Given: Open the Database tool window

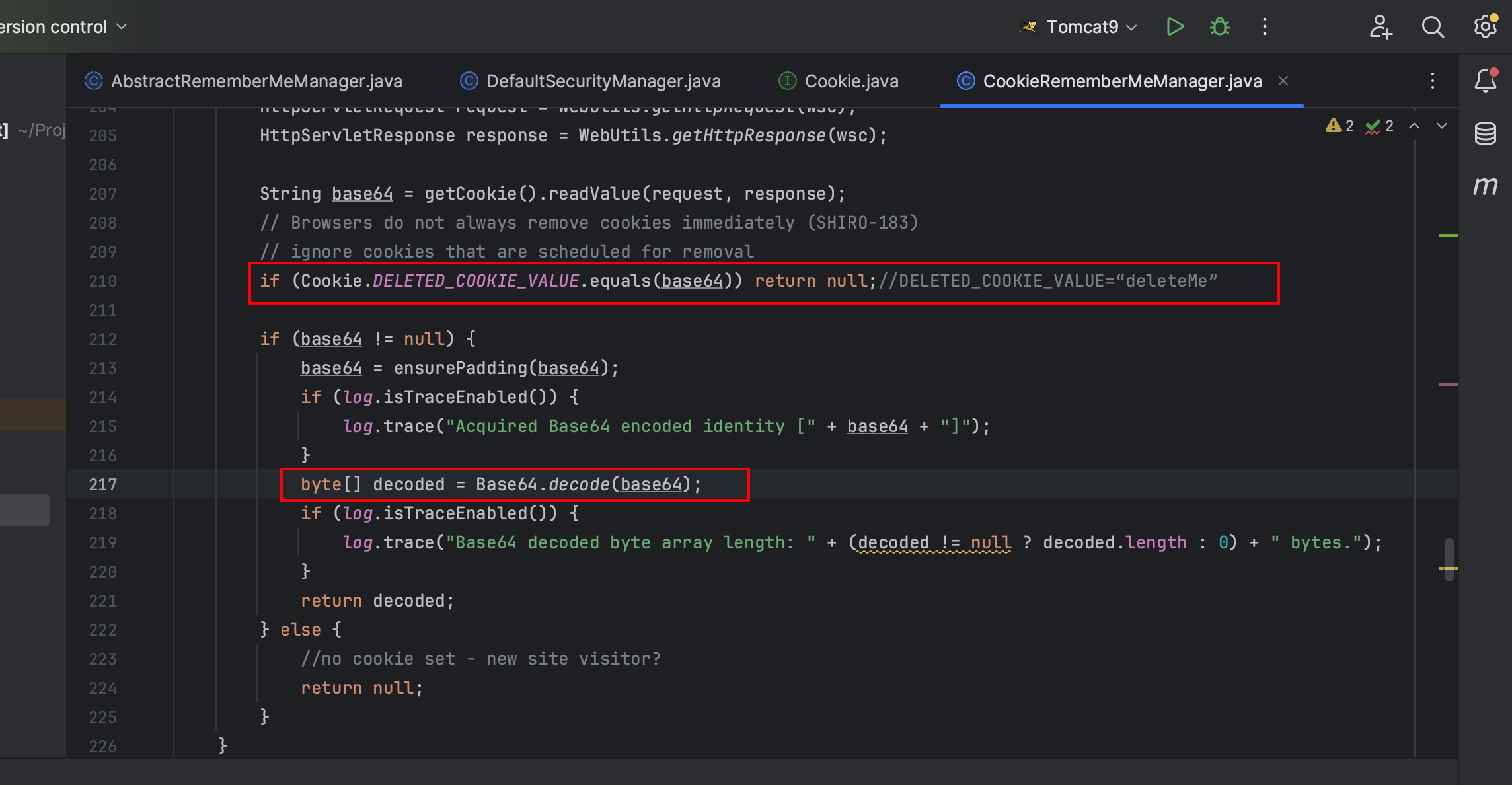Looking at the screenshot, I should click(x=1486, y=133).
